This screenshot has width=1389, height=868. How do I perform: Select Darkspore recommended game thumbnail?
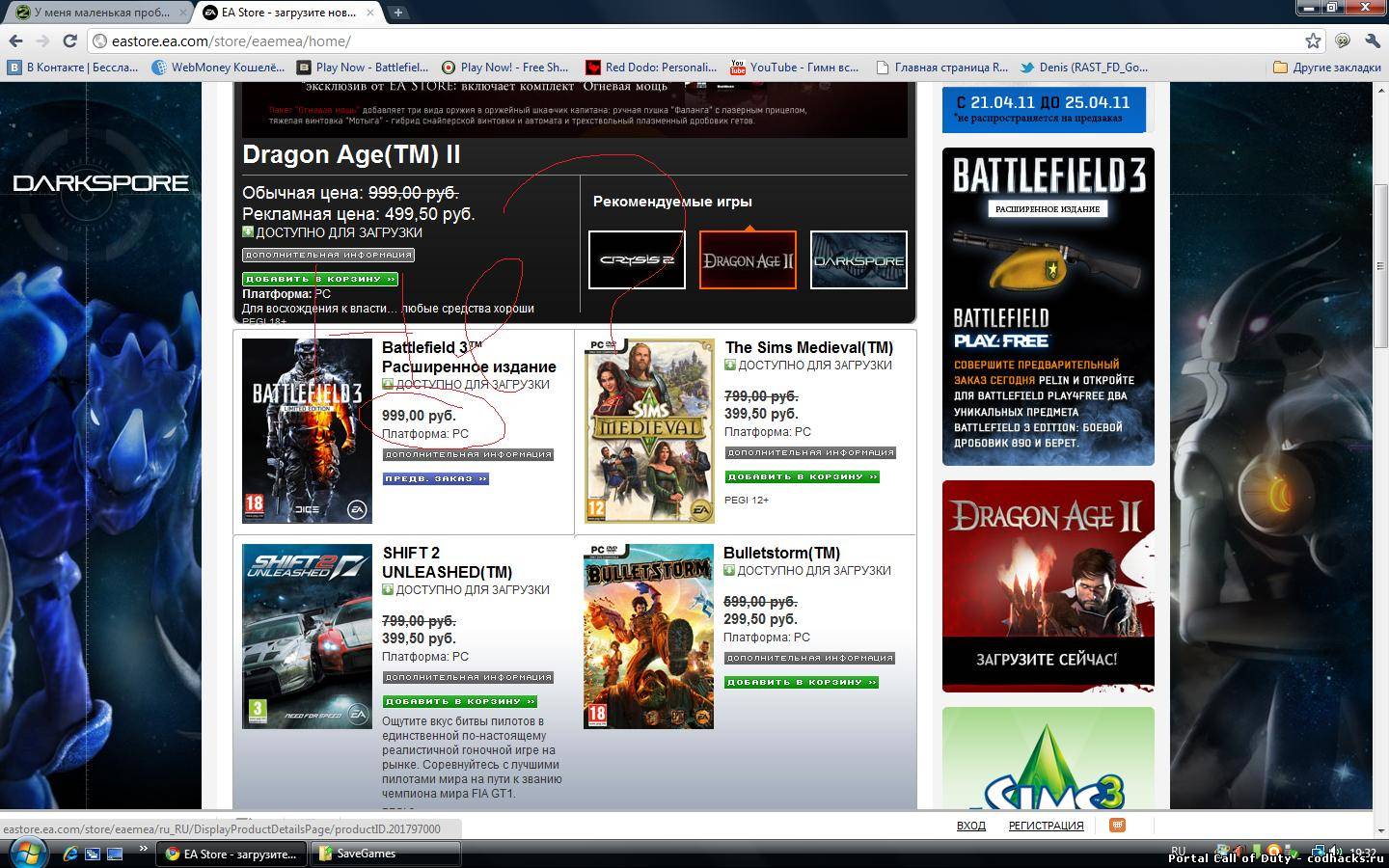coord(858,259)
